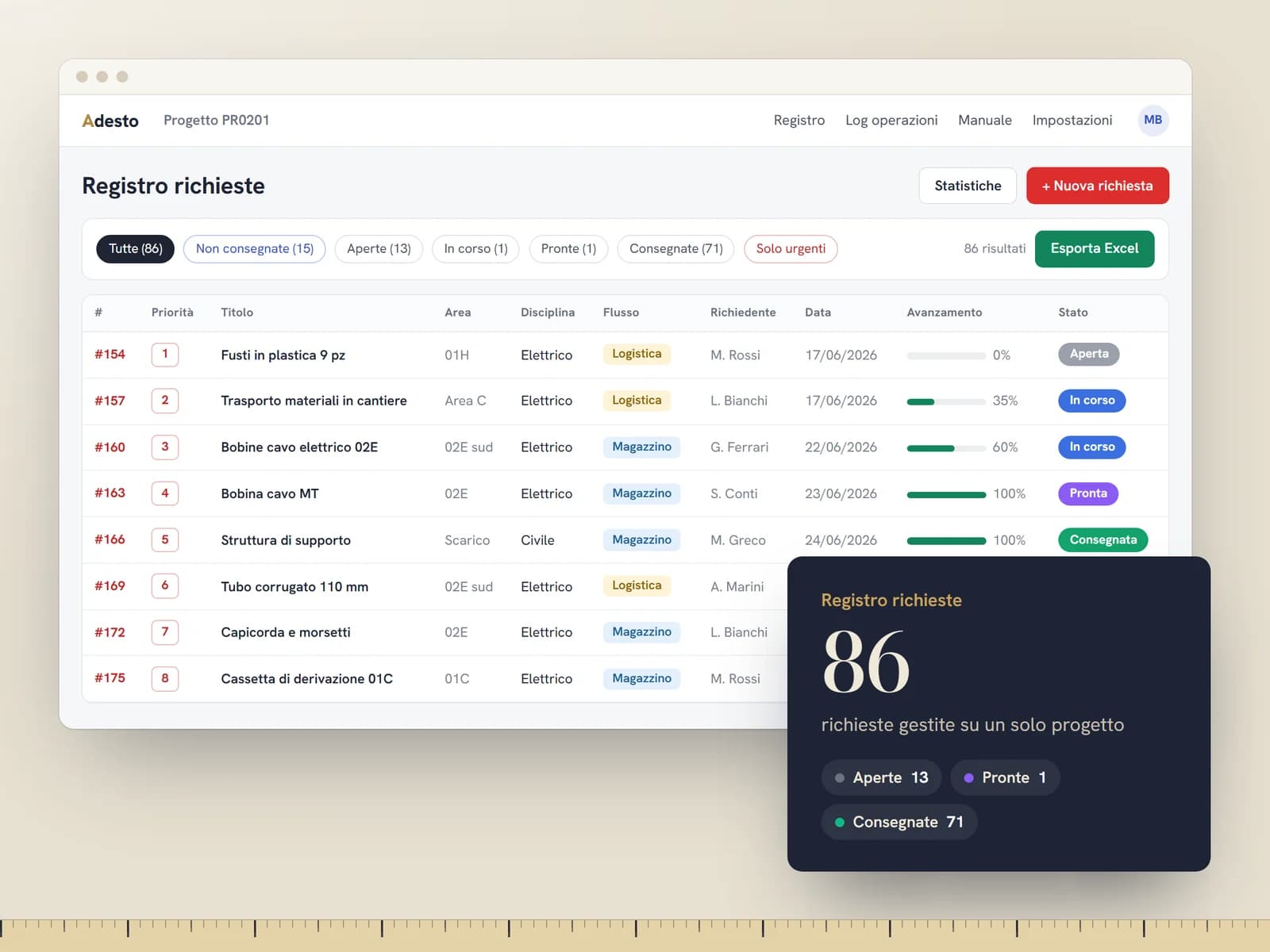The width and height of the screenshot is (1270, 952).
Task: Click requester S. Conti
Action: click(733, 493)
